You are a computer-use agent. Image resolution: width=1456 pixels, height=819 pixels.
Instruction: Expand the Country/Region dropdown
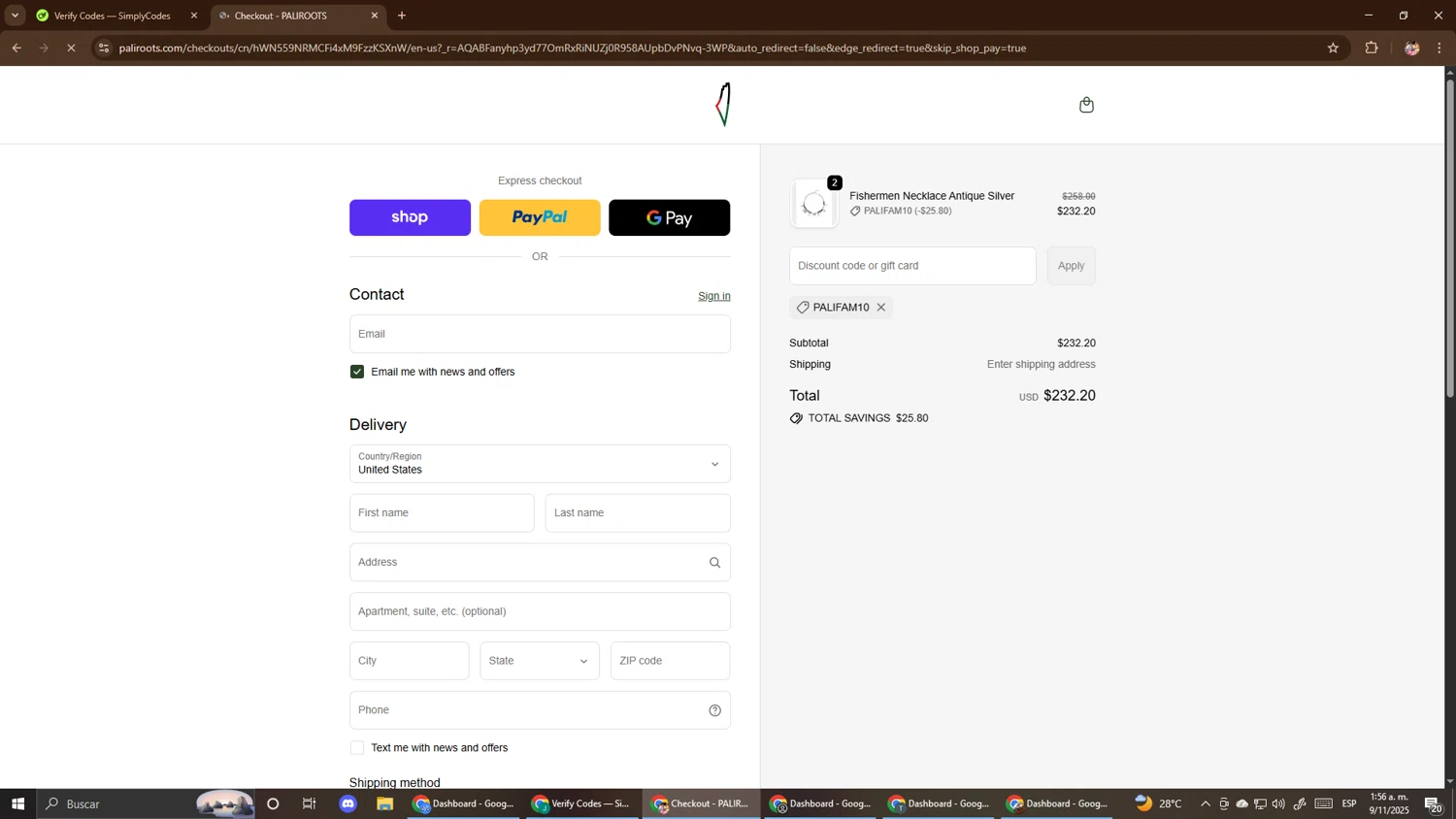tap(540, 464)
